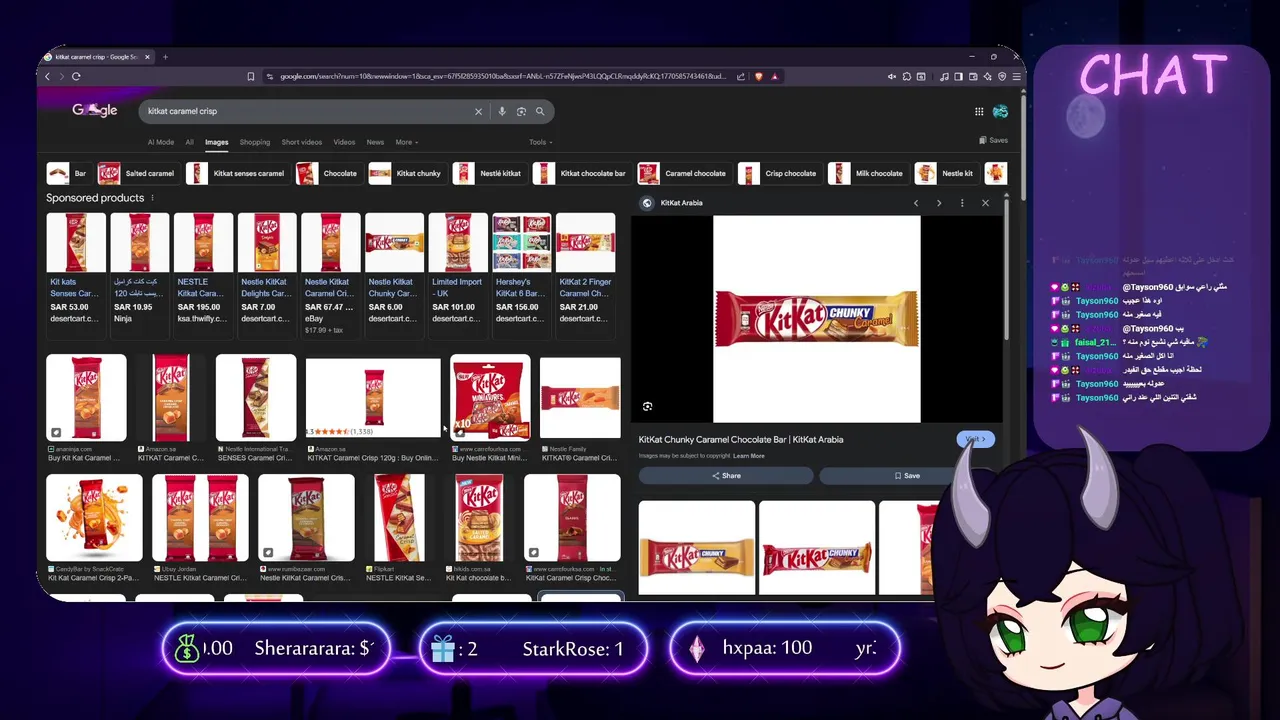Open the CandyBar by SnackCrate image result
Viewport: 1280px width, 720px height.
[x=94, y=518]
